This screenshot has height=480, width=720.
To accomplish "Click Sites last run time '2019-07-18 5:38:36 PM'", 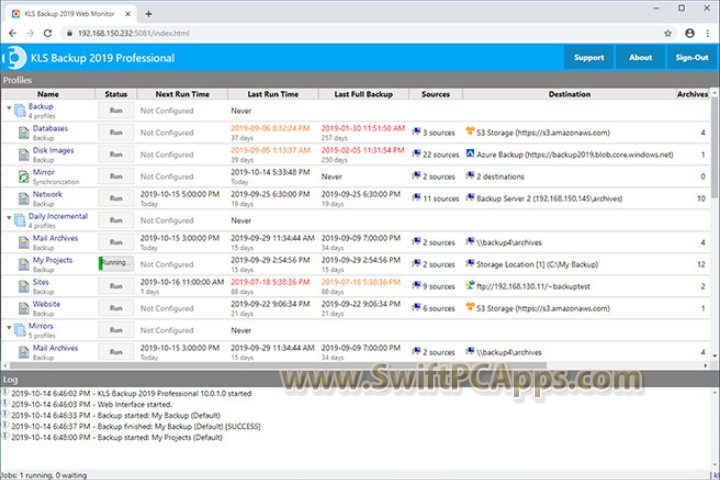I will pyautogui.click(x=270, y=282).
